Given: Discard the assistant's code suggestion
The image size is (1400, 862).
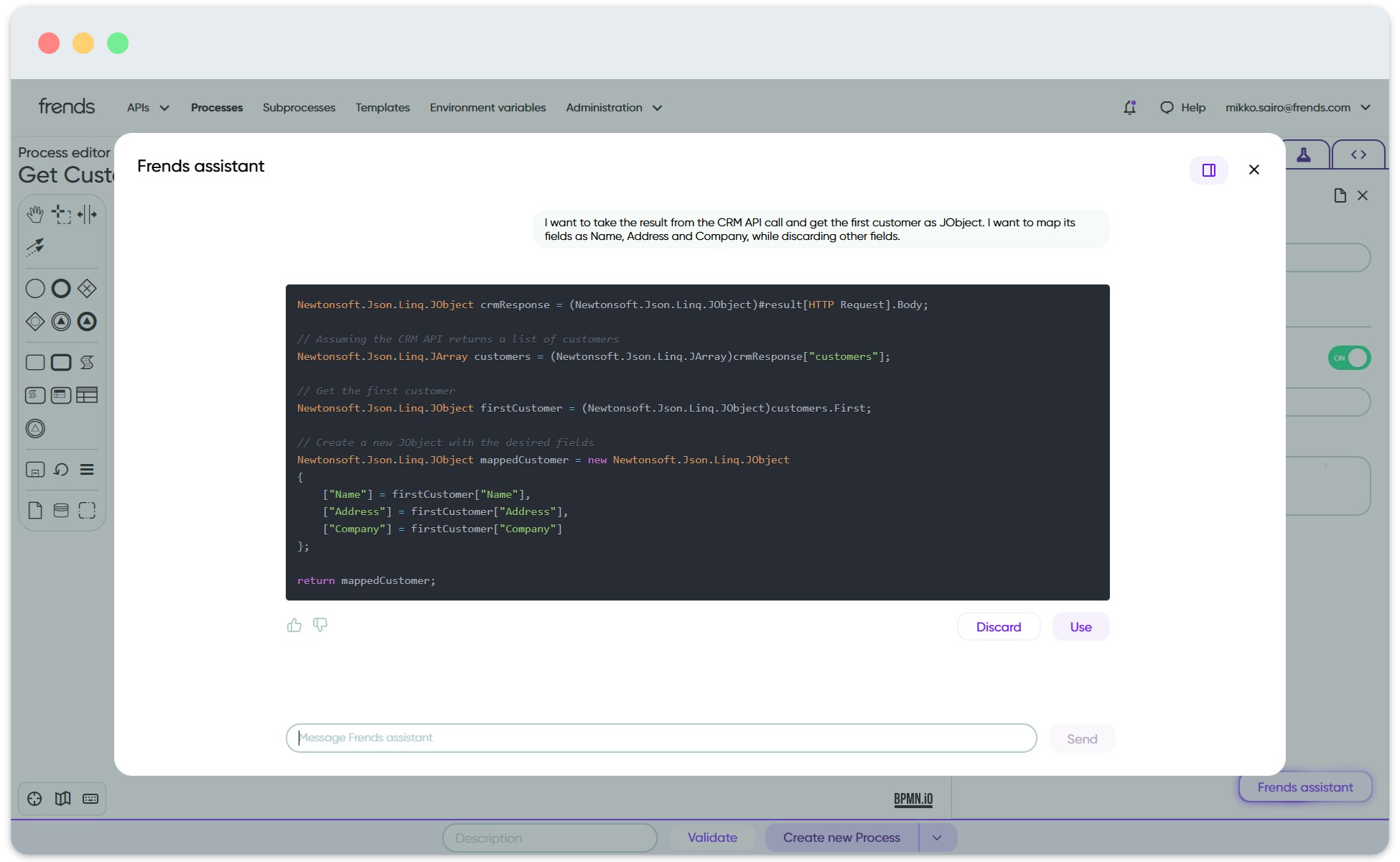Looking at the screenshot, I should (x=998, y=626).
